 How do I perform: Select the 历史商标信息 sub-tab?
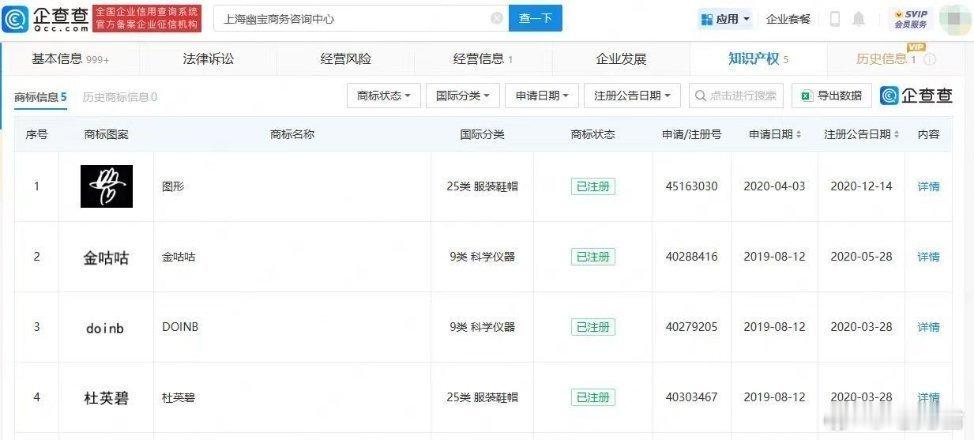tap(120, 97)
